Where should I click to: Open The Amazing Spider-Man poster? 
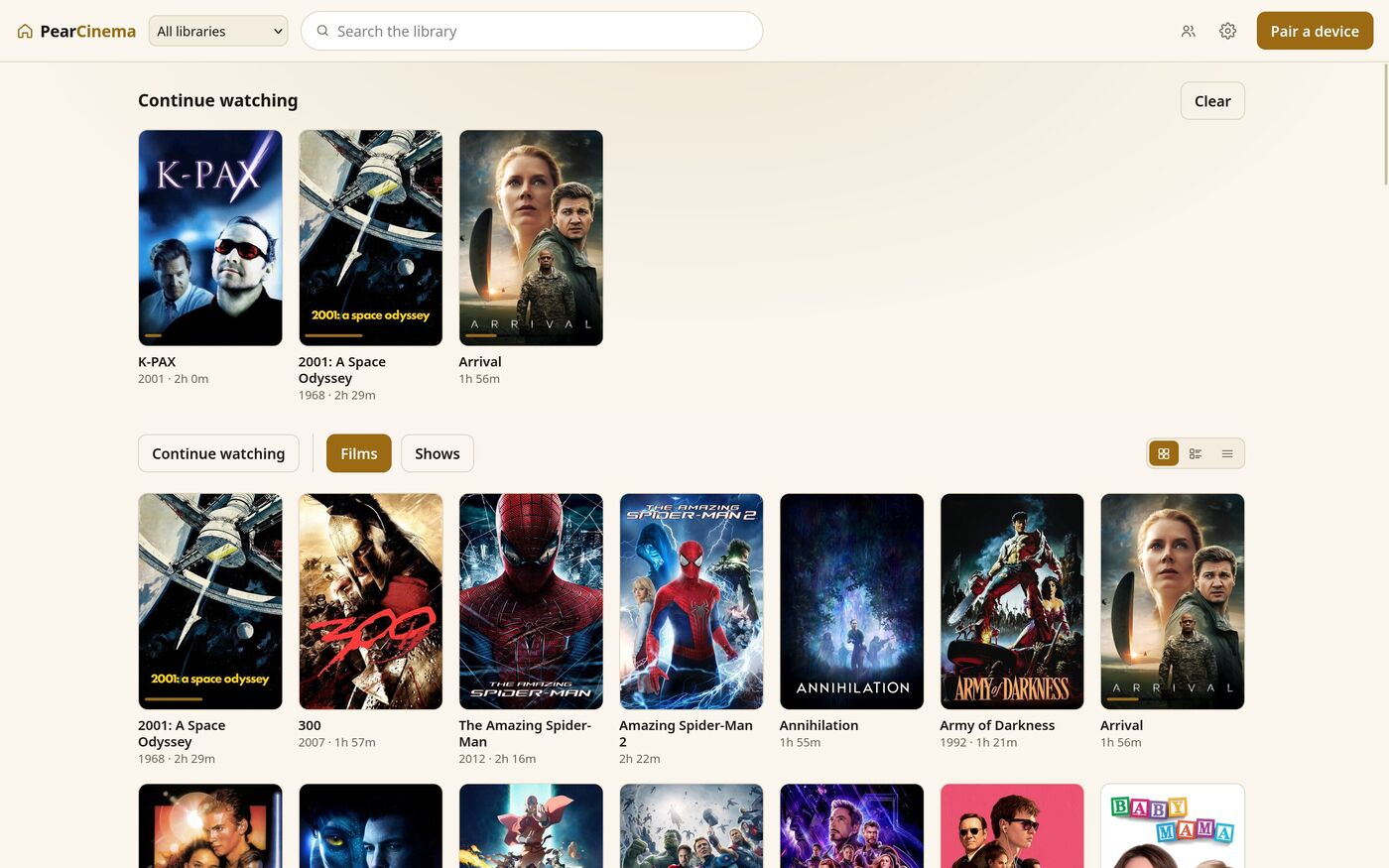click(x=531, y=601)
